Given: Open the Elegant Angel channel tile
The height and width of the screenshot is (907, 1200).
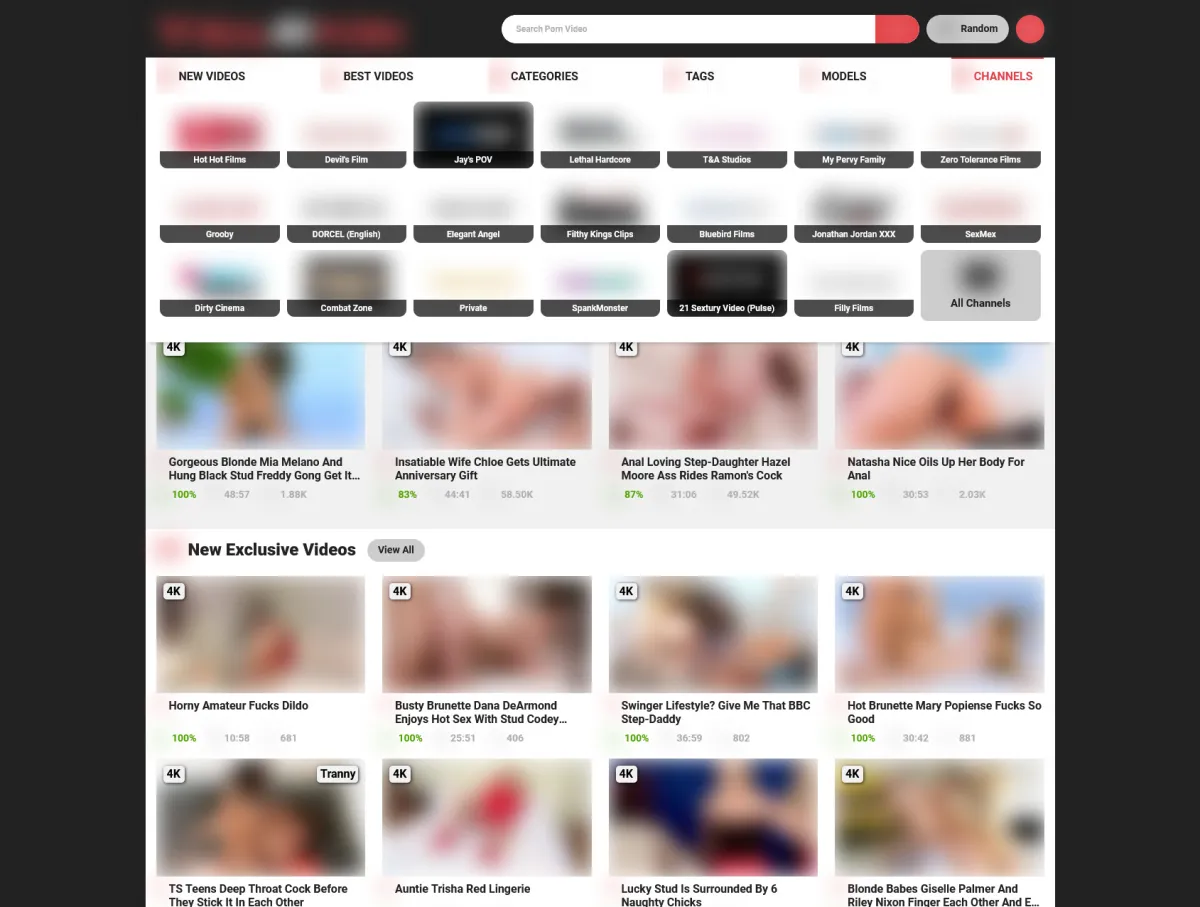Looking at the screenshot, I should (473, 210).
